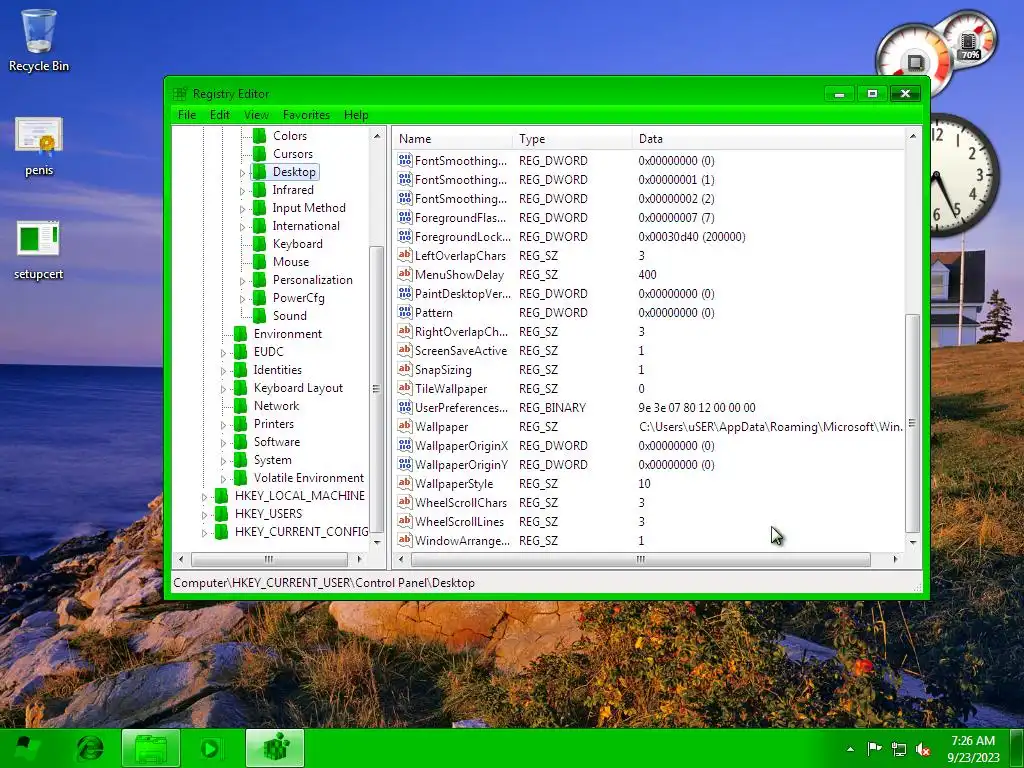Select the TileWallpaper value name
The width and height of the screenshot is (1024, 768).
451,389
